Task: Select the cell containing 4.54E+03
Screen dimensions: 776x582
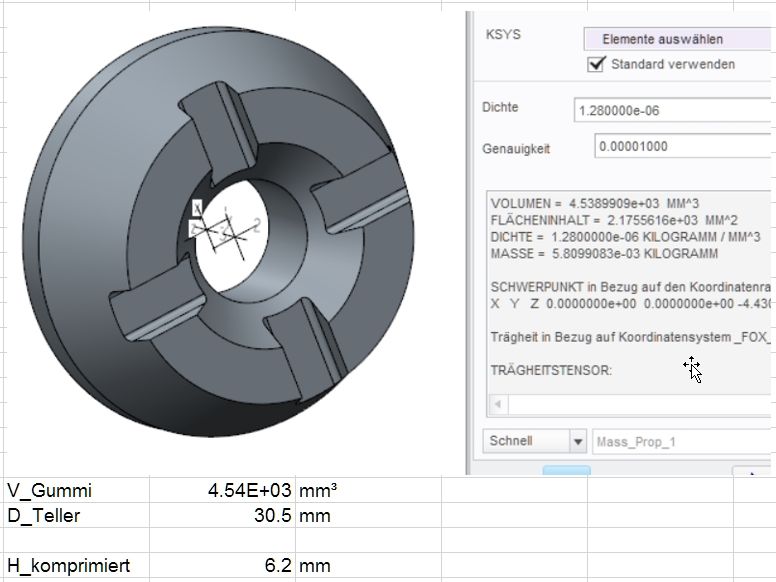Action: pyautogui.click(x=222, y=491)
